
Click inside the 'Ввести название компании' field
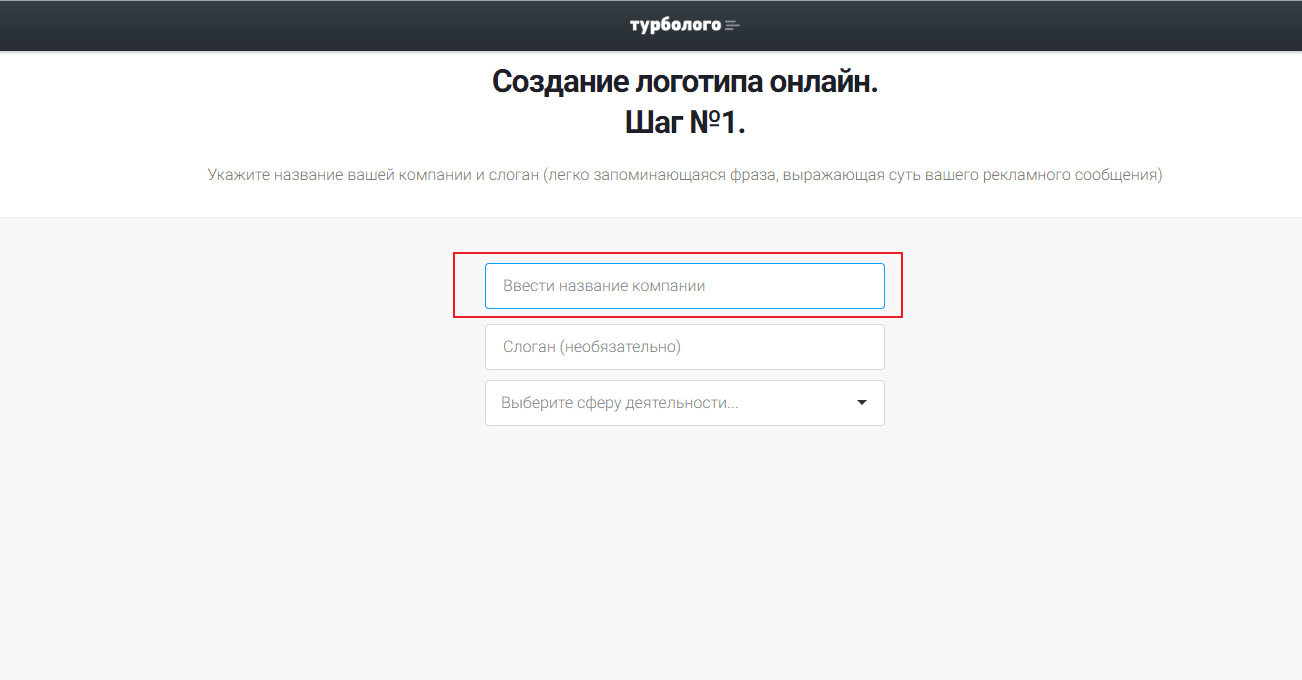[684, 285]
